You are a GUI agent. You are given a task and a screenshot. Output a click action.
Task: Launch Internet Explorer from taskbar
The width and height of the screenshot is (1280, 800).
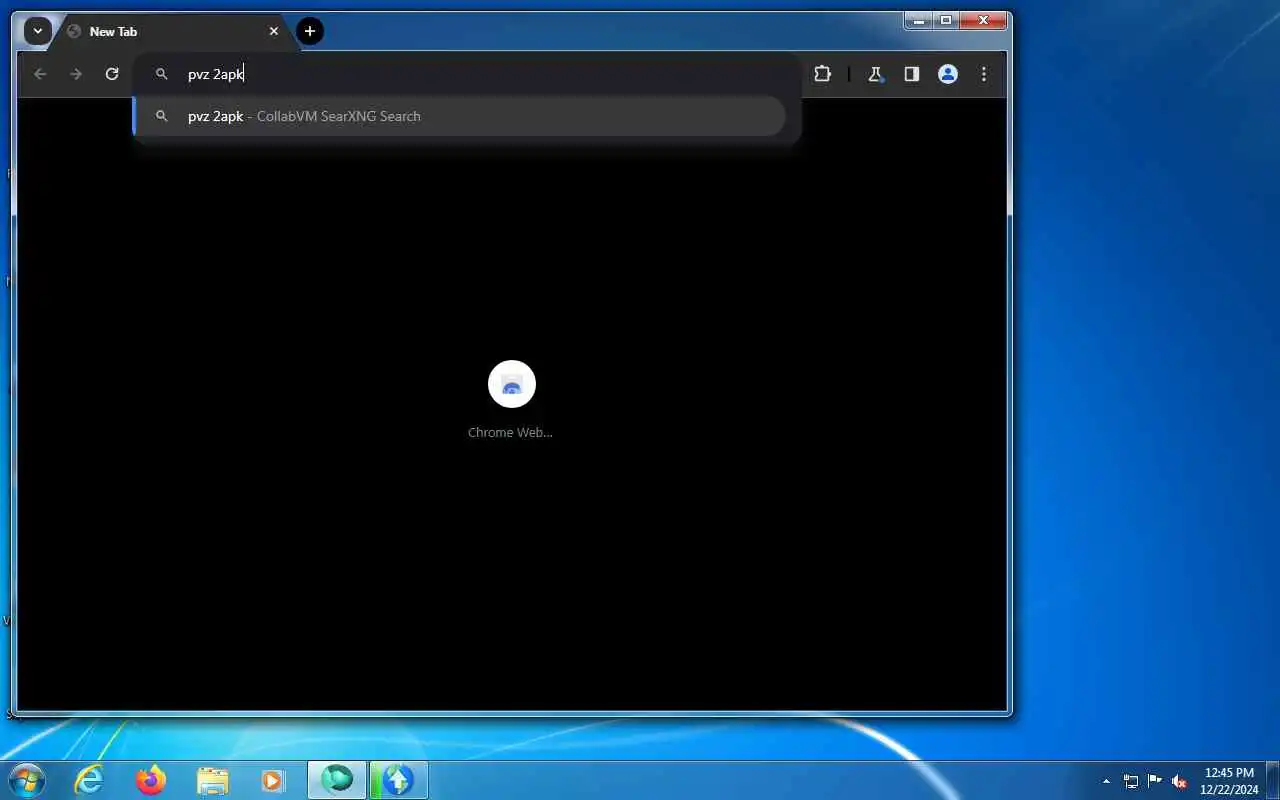pos(90,780)
